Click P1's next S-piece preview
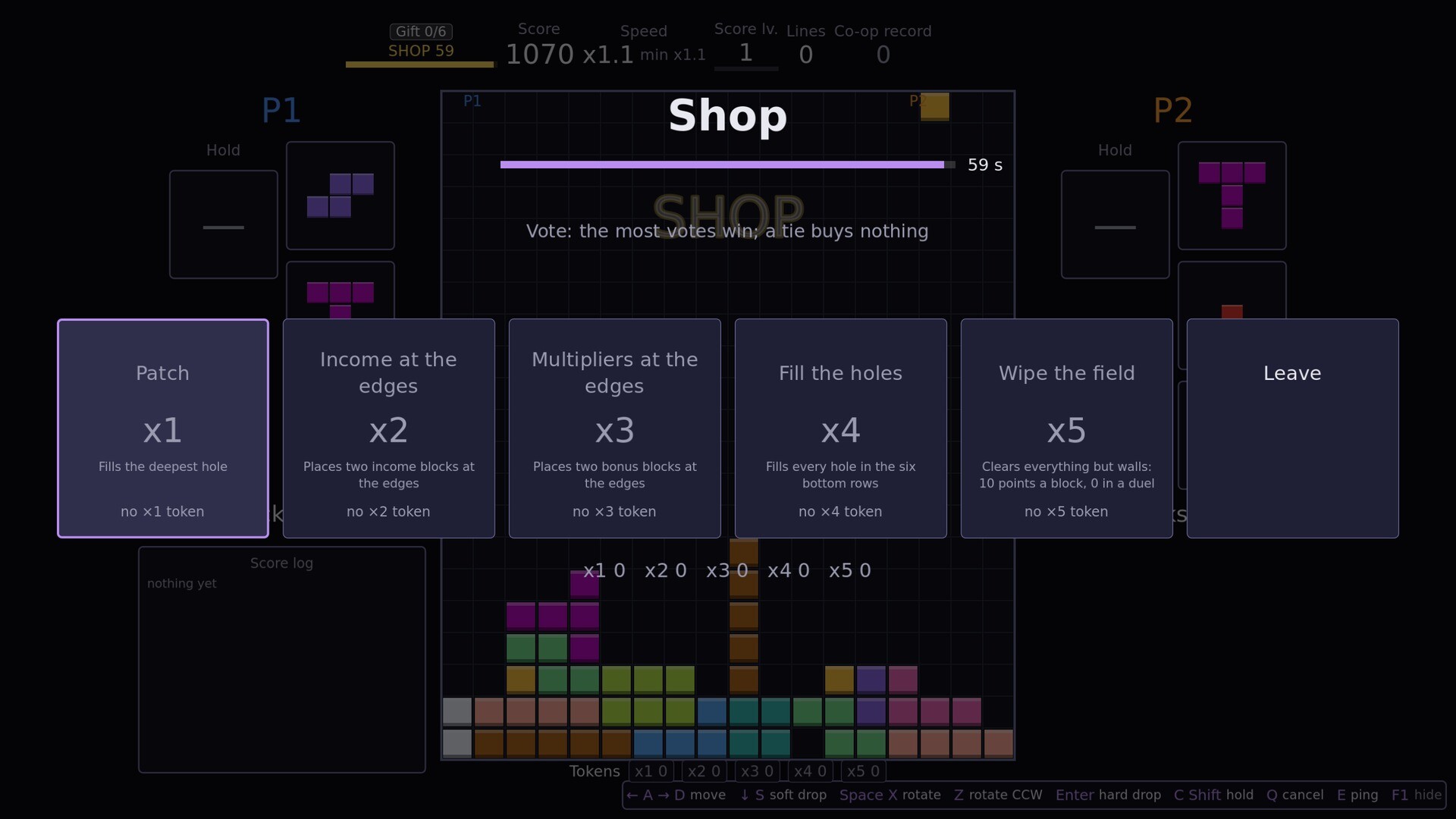This screenshot has width=1456, height=819. pyautogui.click(x=340, y=196)
